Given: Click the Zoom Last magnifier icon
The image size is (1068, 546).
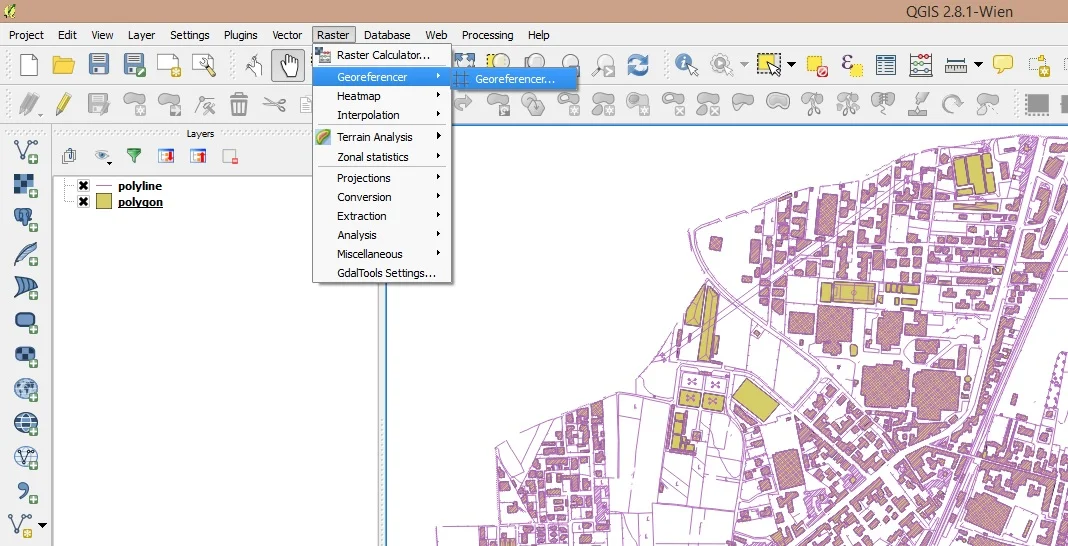Looking at the screenshot, I should click(603, 65).
